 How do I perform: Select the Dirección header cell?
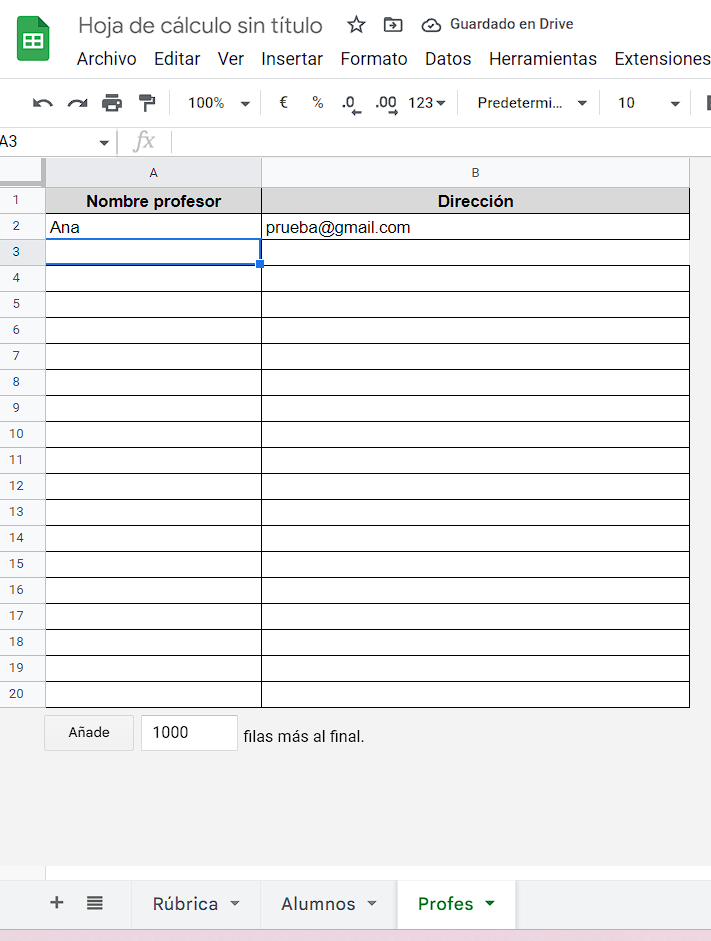pos(475,201)
